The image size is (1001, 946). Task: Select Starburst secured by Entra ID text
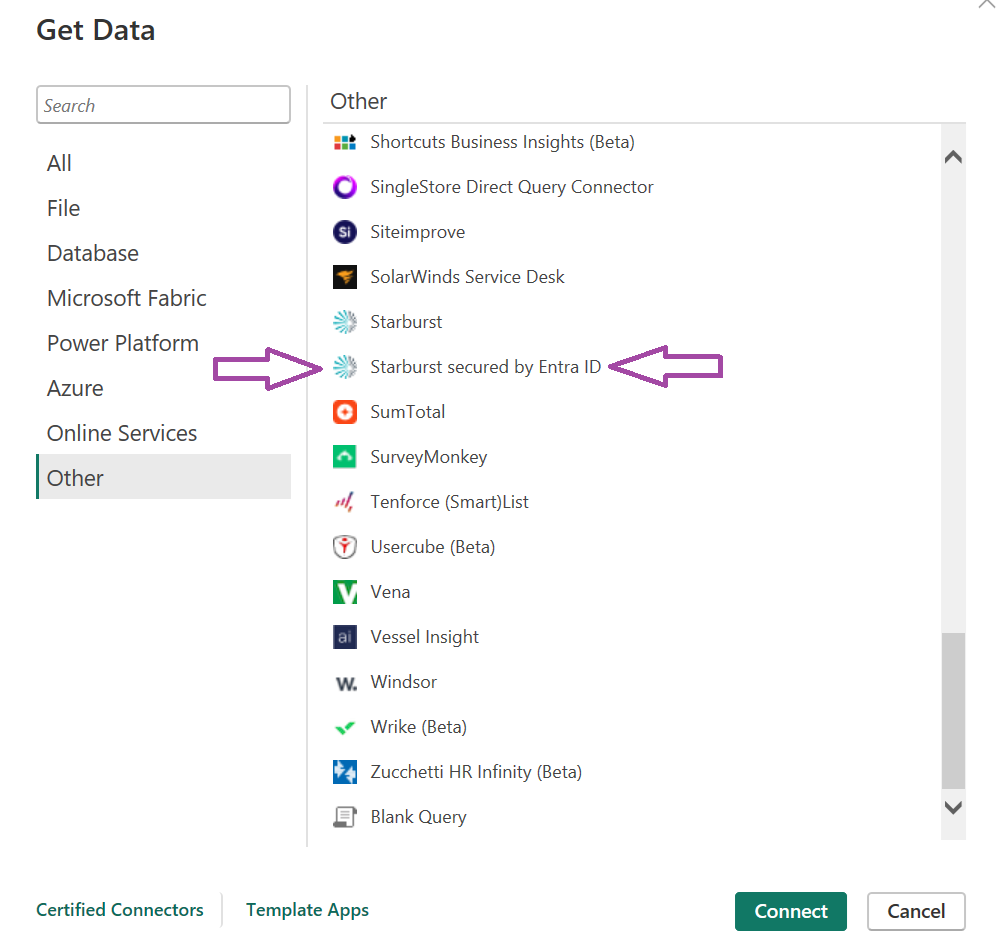[486, 367]
